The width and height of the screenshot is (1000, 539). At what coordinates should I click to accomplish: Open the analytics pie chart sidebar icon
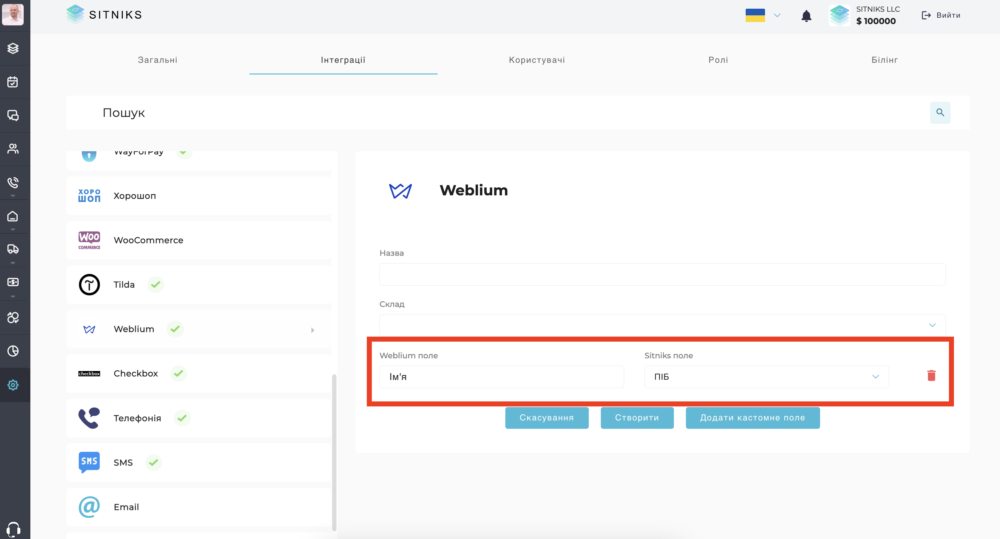tap(13, 351)
